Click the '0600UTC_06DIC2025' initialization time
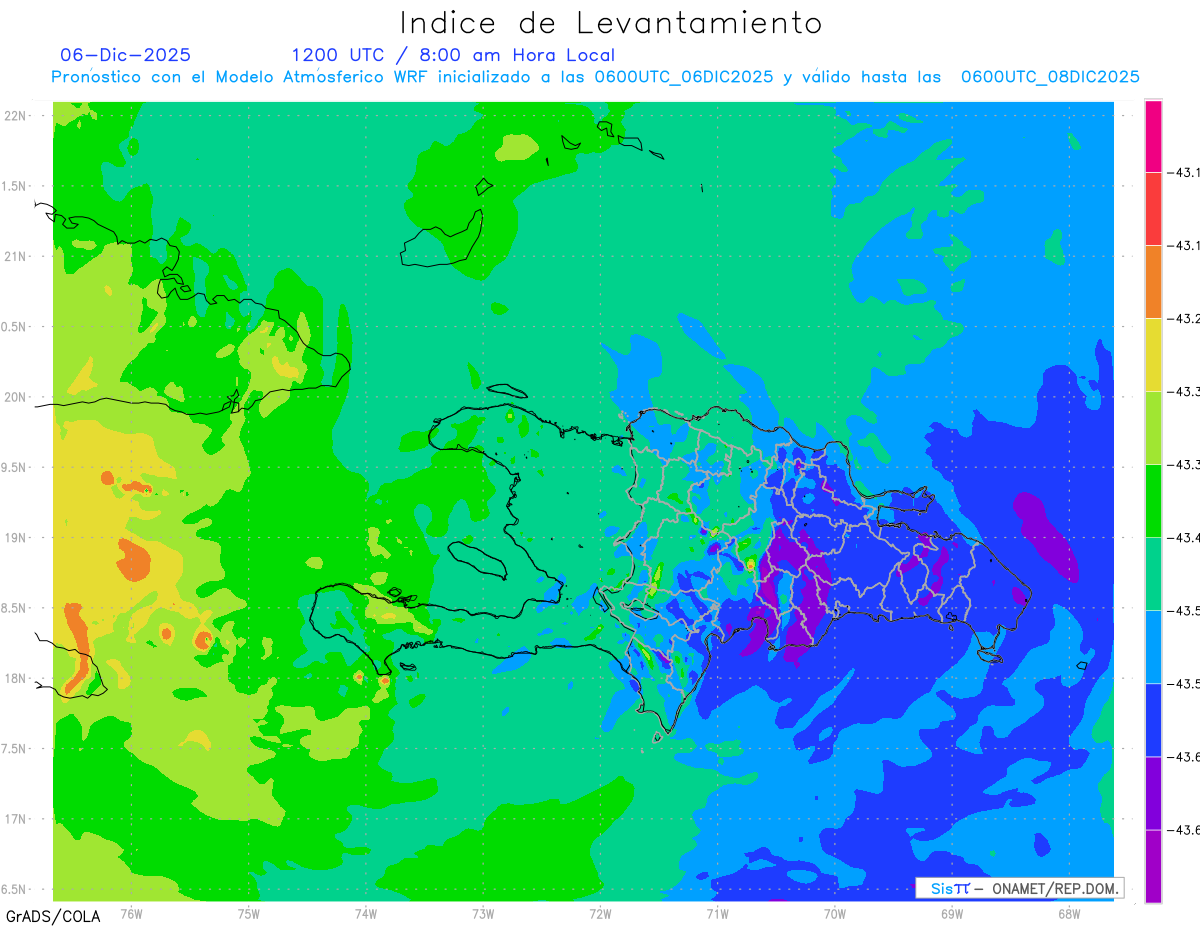Viewport: 1200px width, 927px height. click(x=684, y=77)
